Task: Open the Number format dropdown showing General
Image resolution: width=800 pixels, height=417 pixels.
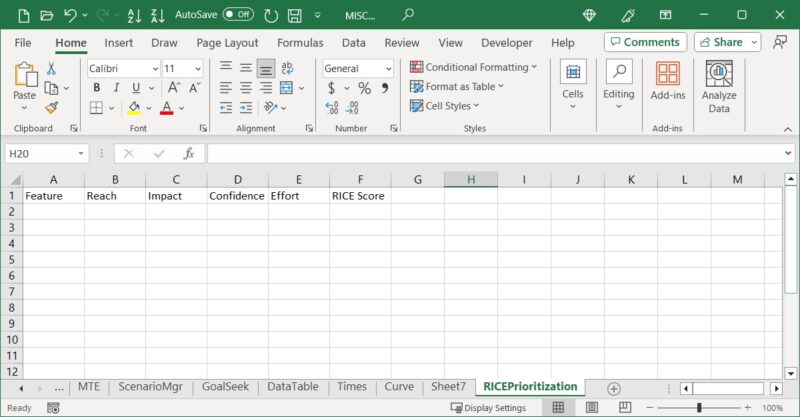Action: click(388, 68)
